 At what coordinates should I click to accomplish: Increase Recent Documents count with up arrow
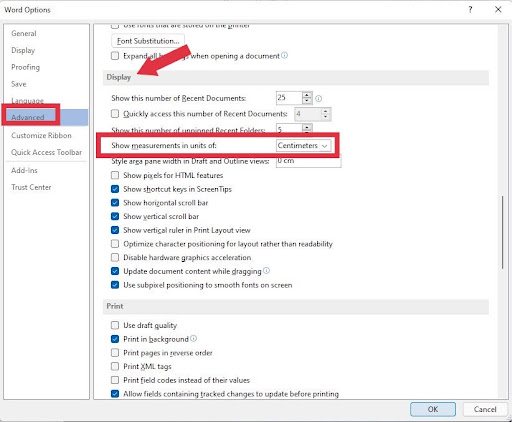(307, 95)
